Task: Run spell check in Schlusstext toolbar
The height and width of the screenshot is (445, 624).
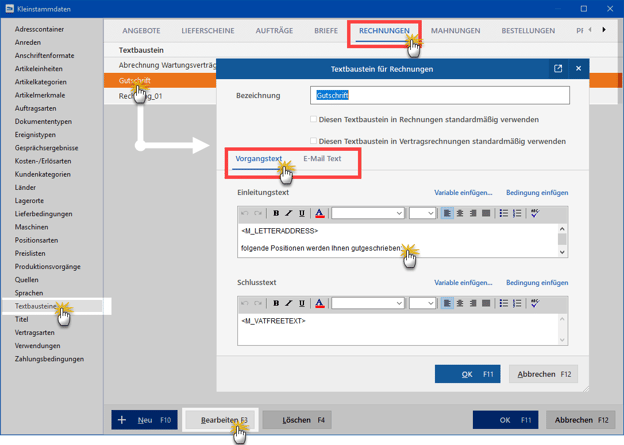Action: pyautogui.click(x=535, y=303)
